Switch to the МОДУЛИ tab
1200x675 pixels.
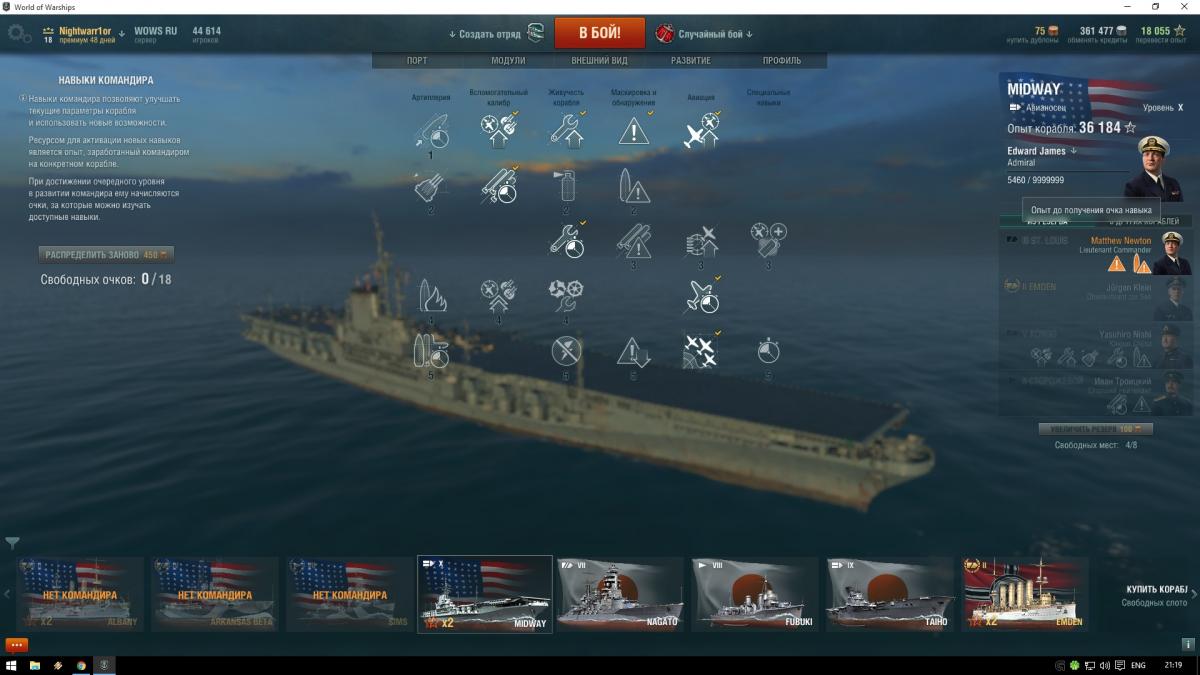[508, 61]
